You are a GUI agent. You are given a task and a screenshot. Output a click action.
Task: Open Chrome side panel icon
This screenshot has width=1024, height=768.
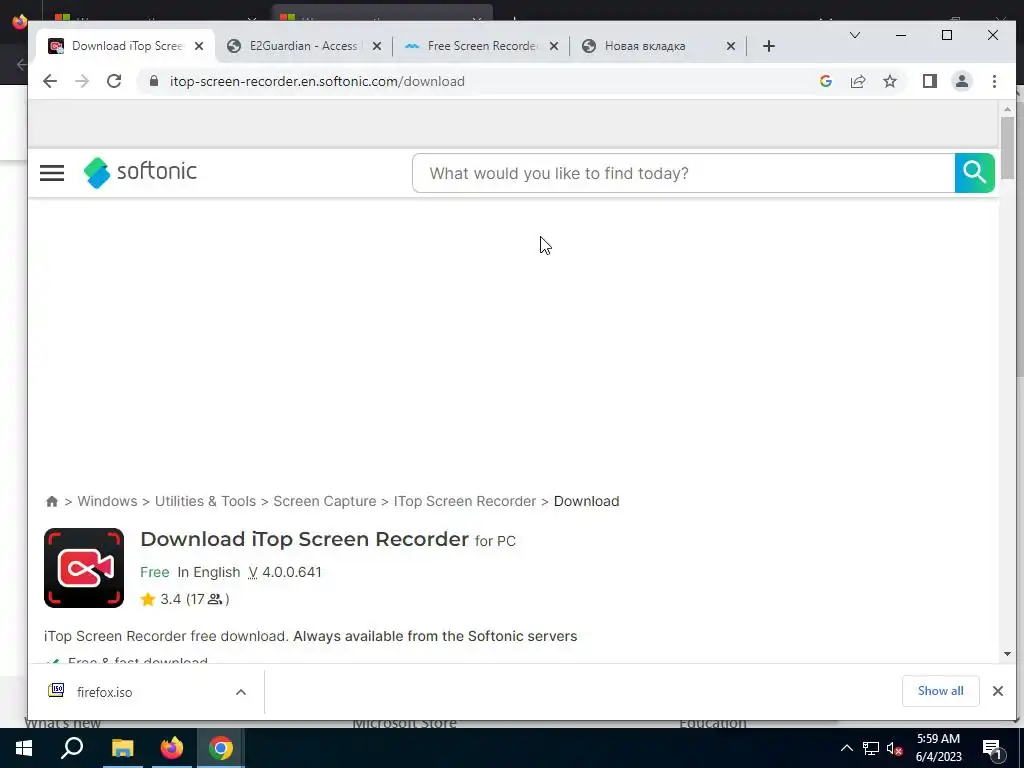point(929,81)
